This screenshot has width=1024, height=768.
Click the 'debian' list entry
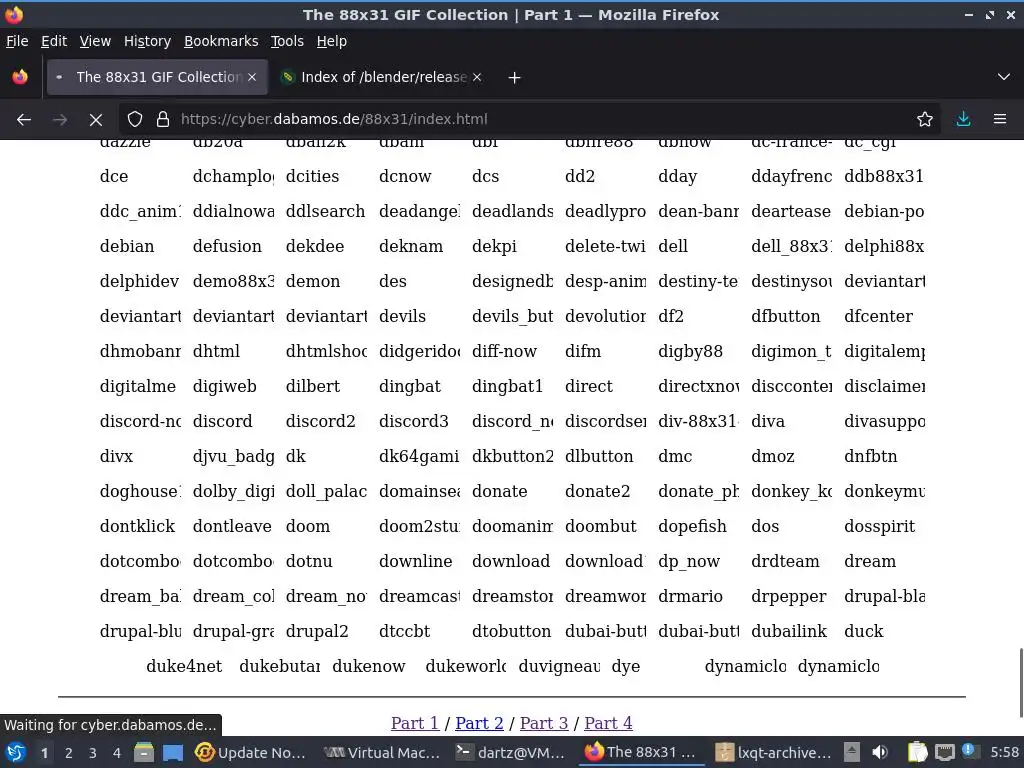[x=127, y=246]
